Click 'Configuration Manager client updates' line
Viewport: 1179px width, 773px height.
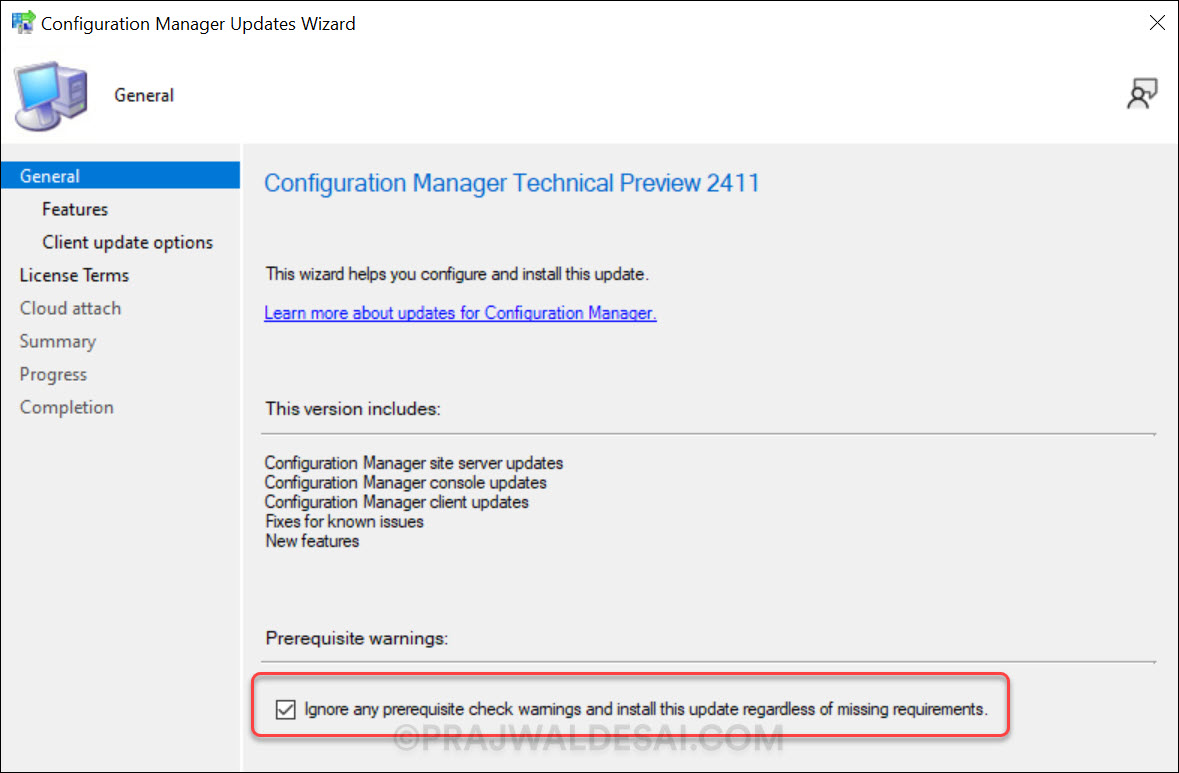click(397, 502)
